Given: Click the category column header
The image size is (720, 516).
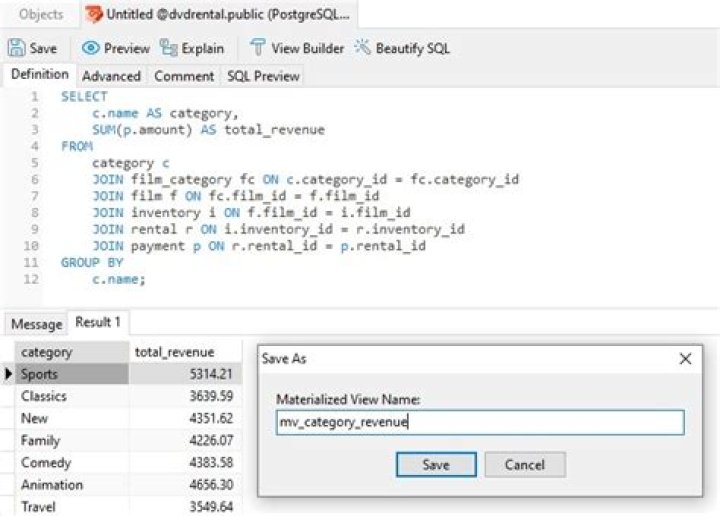Looking at the screenshot, I should pyautogui.click(x=72, y=352).
